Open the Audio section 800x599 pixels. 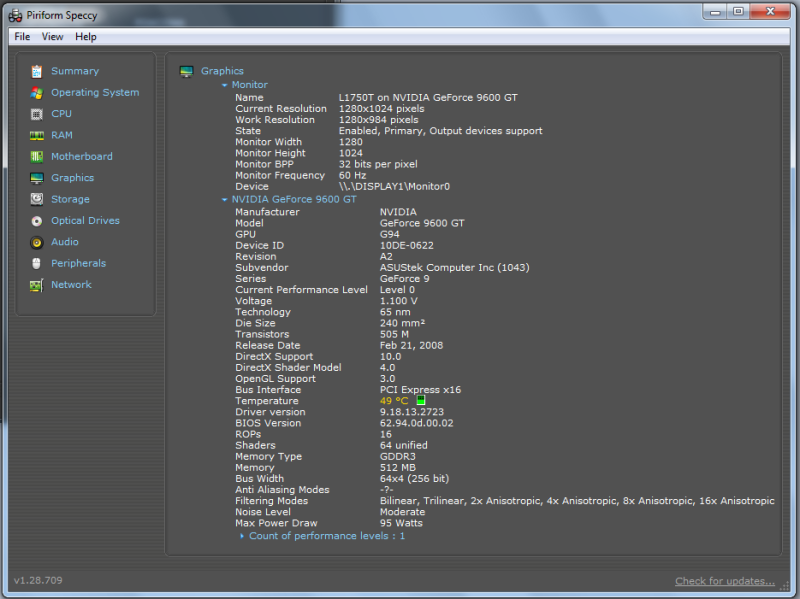pyautogui.click(x=65, y=242)
